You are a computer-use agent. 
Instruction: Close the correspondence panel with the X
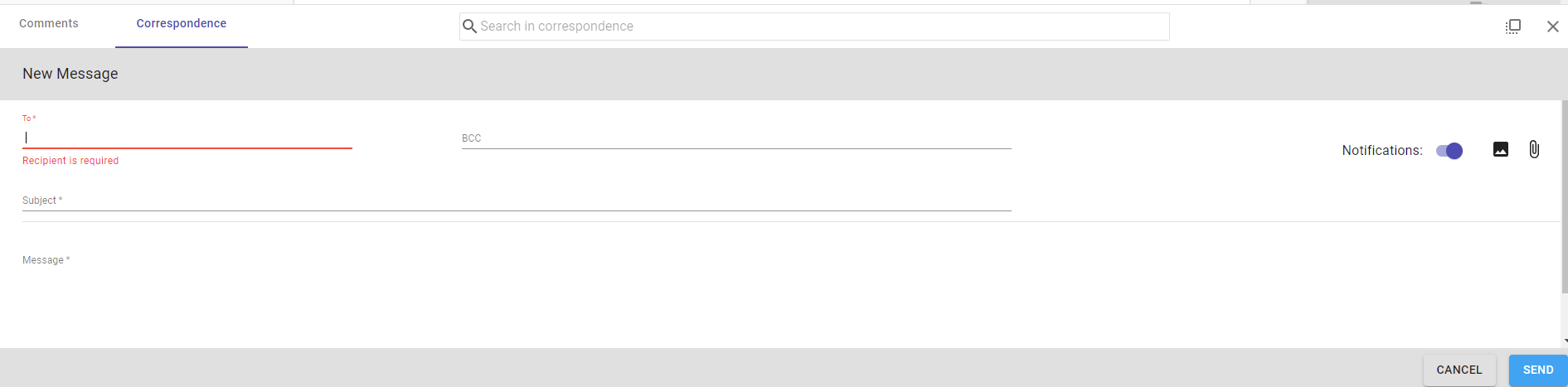point(1553,27)
